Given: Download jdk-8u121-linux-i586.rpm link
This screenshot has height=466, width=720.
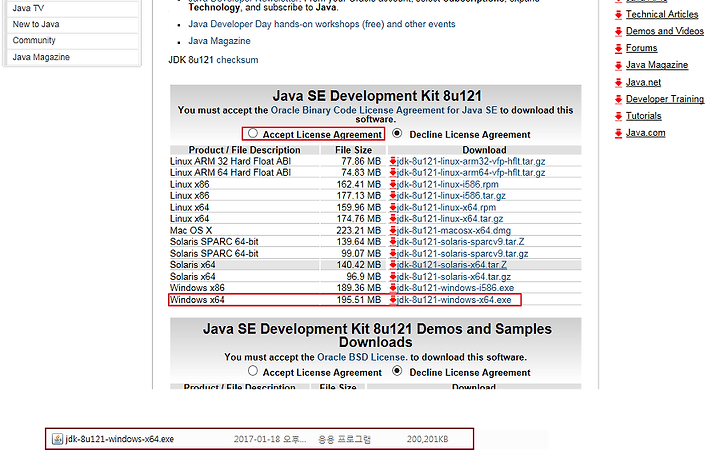Looking at the screenshot, I should (448, 185).
